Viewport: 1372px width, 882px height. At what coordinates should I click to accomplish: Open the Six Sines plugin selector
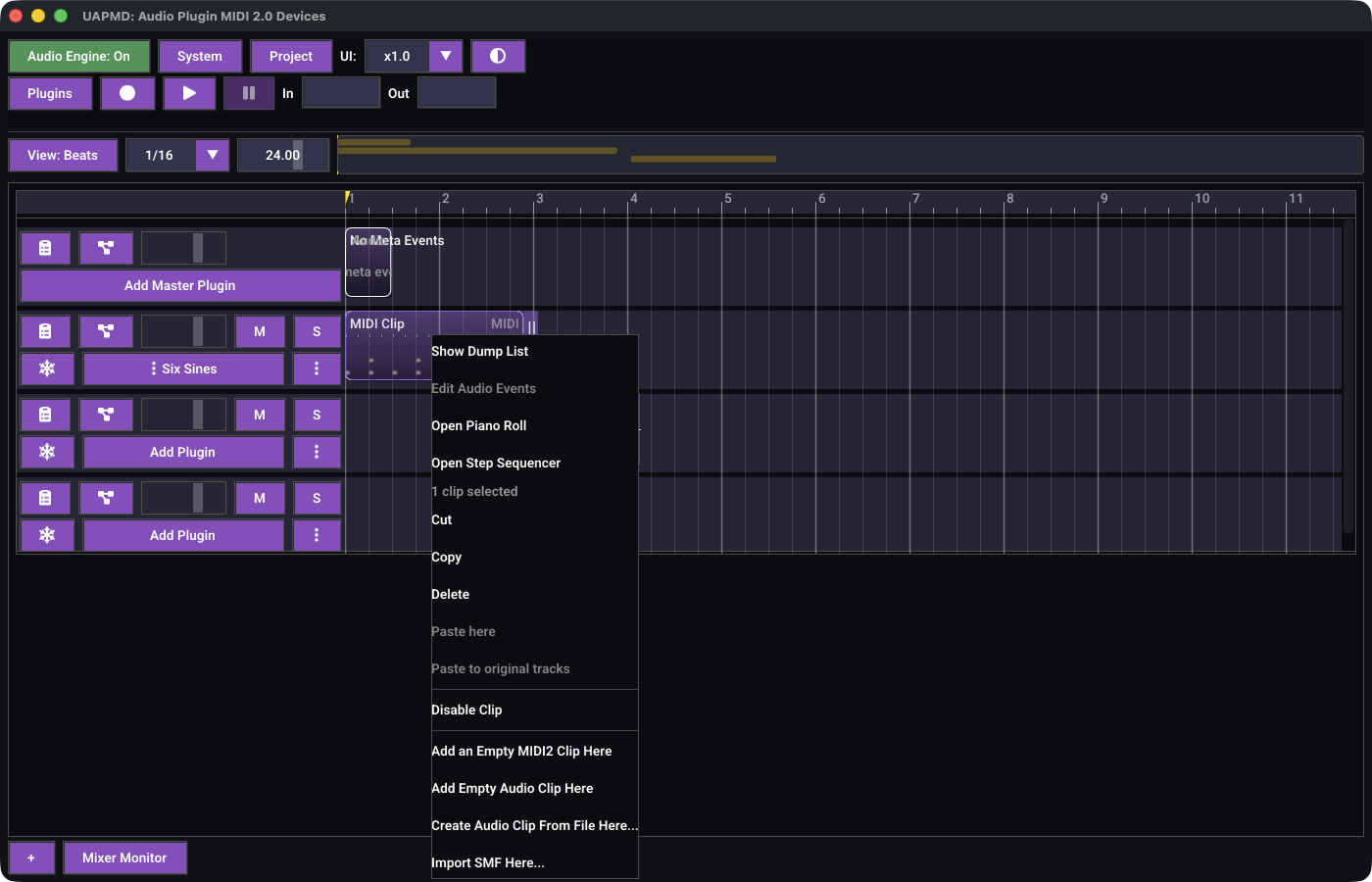click(x=183, y=368)
